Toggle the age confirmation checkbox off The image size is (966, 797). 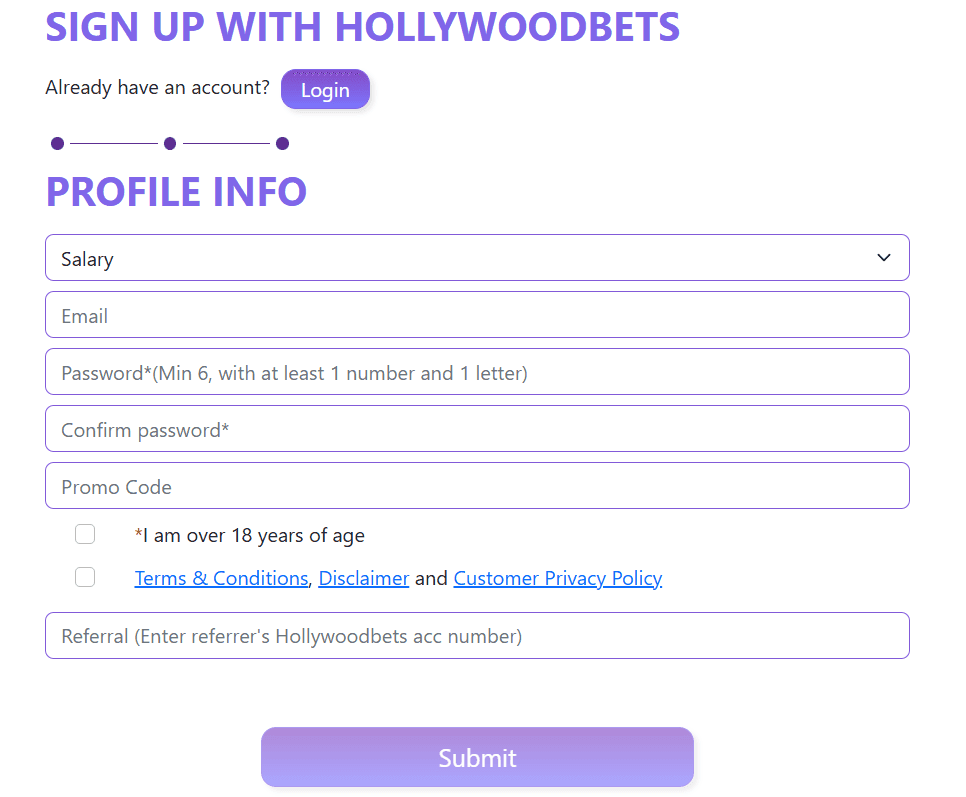click(85, 534)
